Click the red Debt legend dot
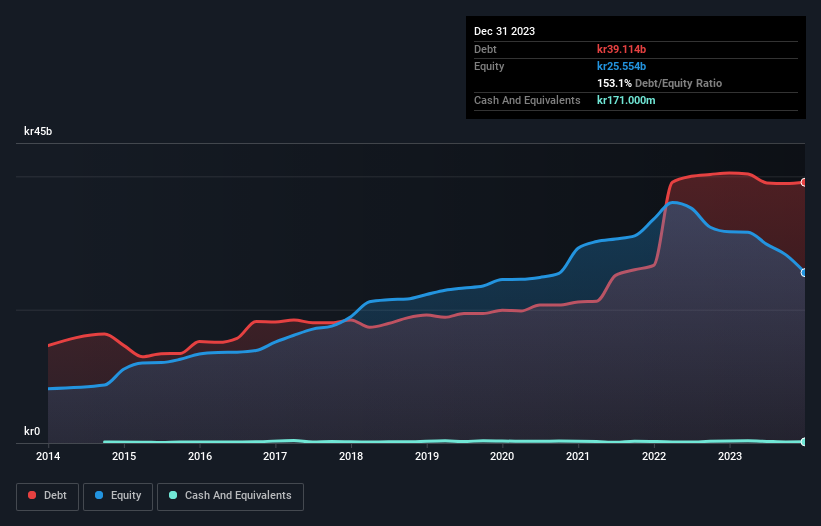The image size is (821, 526). coord(32,495)
